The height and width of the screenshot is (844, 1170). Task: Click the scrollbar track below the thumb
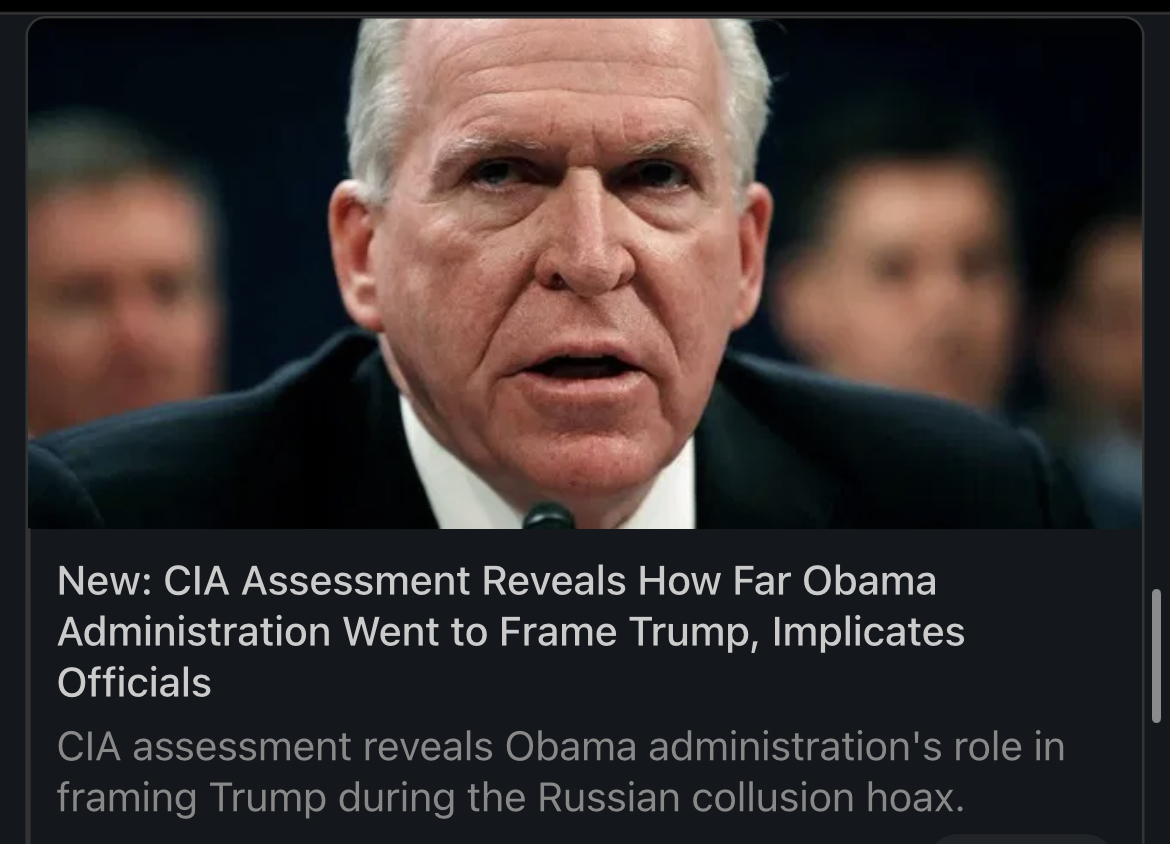(1157, 784)
